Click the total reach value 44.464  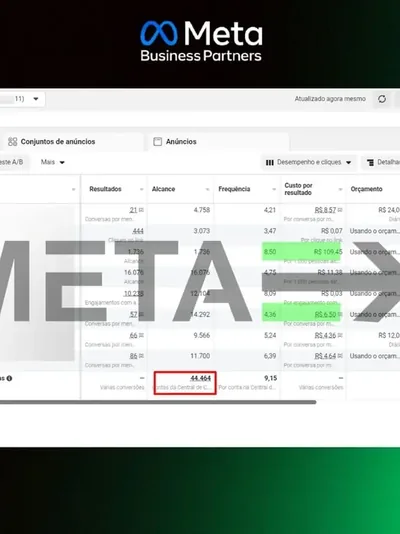201,378
